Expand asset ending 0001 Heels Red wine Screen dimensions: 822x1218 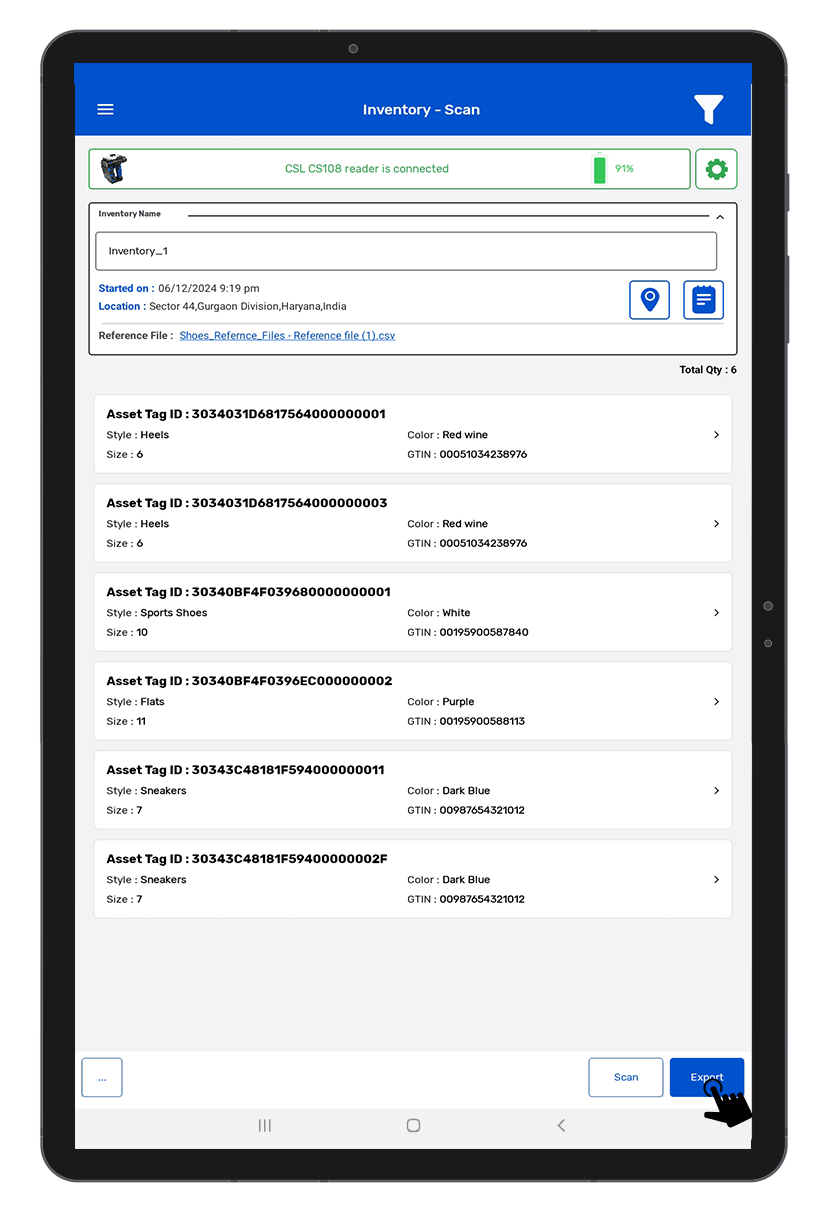pyautogui.click(x=716, y=435)
